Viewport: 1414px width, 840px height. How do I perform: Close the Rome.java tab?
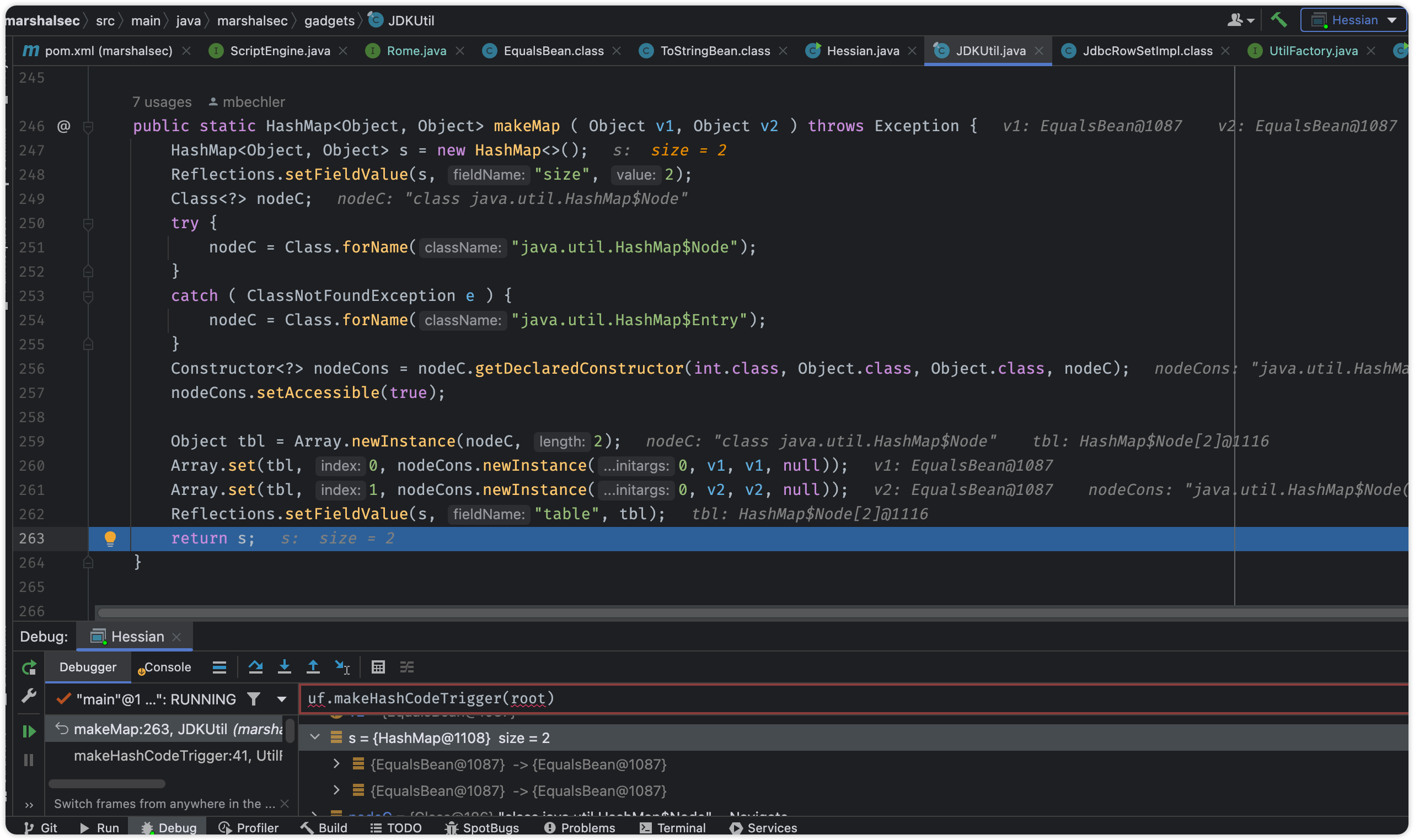click(x=460, y=51)
